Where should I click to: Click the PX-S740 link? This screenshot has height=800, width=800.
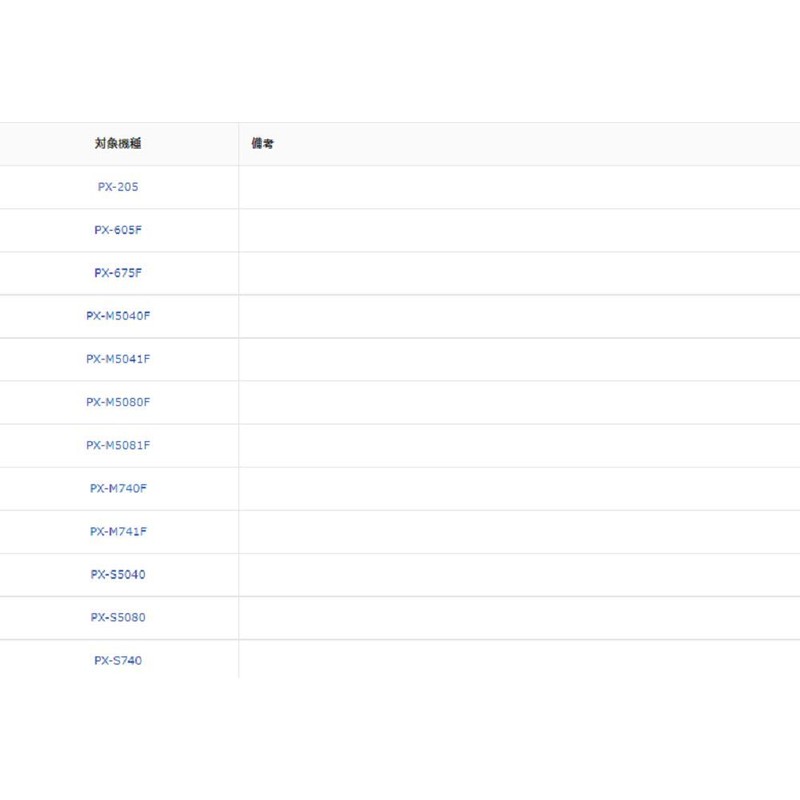[118, 660]
